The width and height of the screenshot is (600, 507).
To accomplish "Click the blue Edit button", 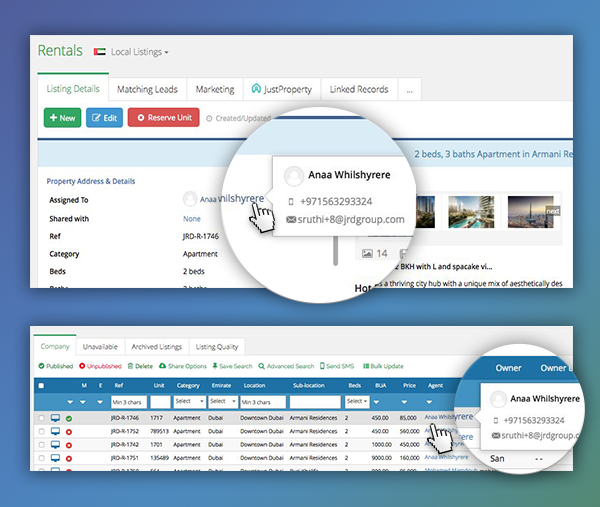I will pos(104,118).
